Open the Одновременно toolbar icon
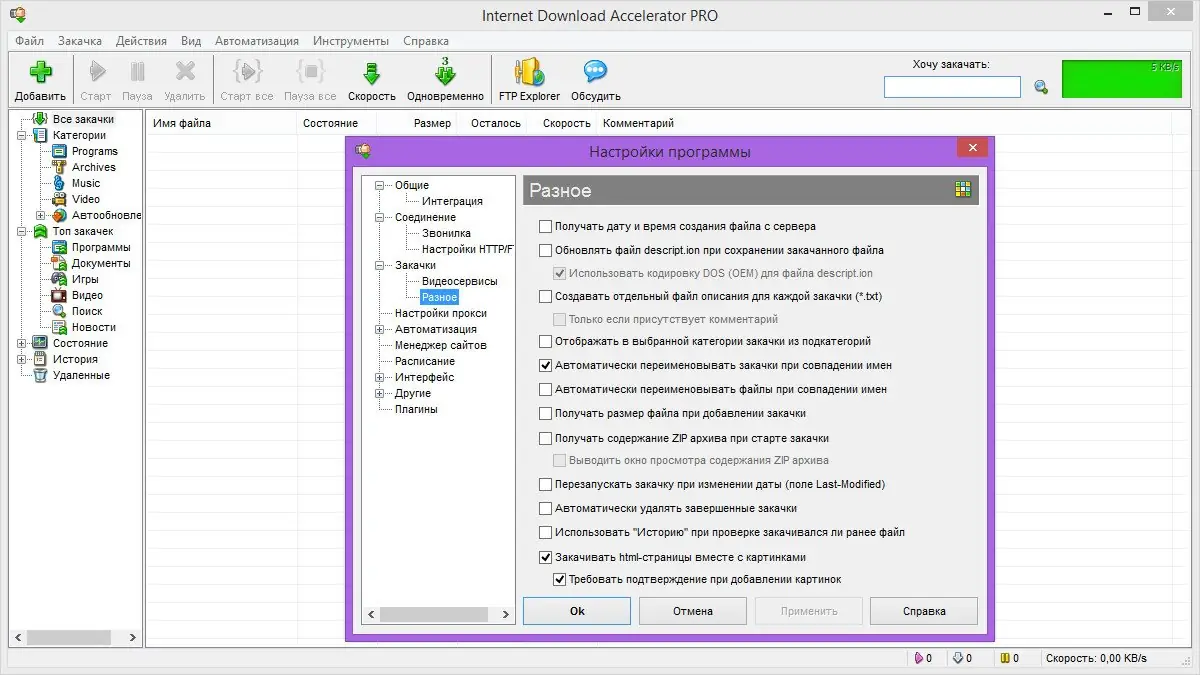1200x675 pixels. point(445,72)
